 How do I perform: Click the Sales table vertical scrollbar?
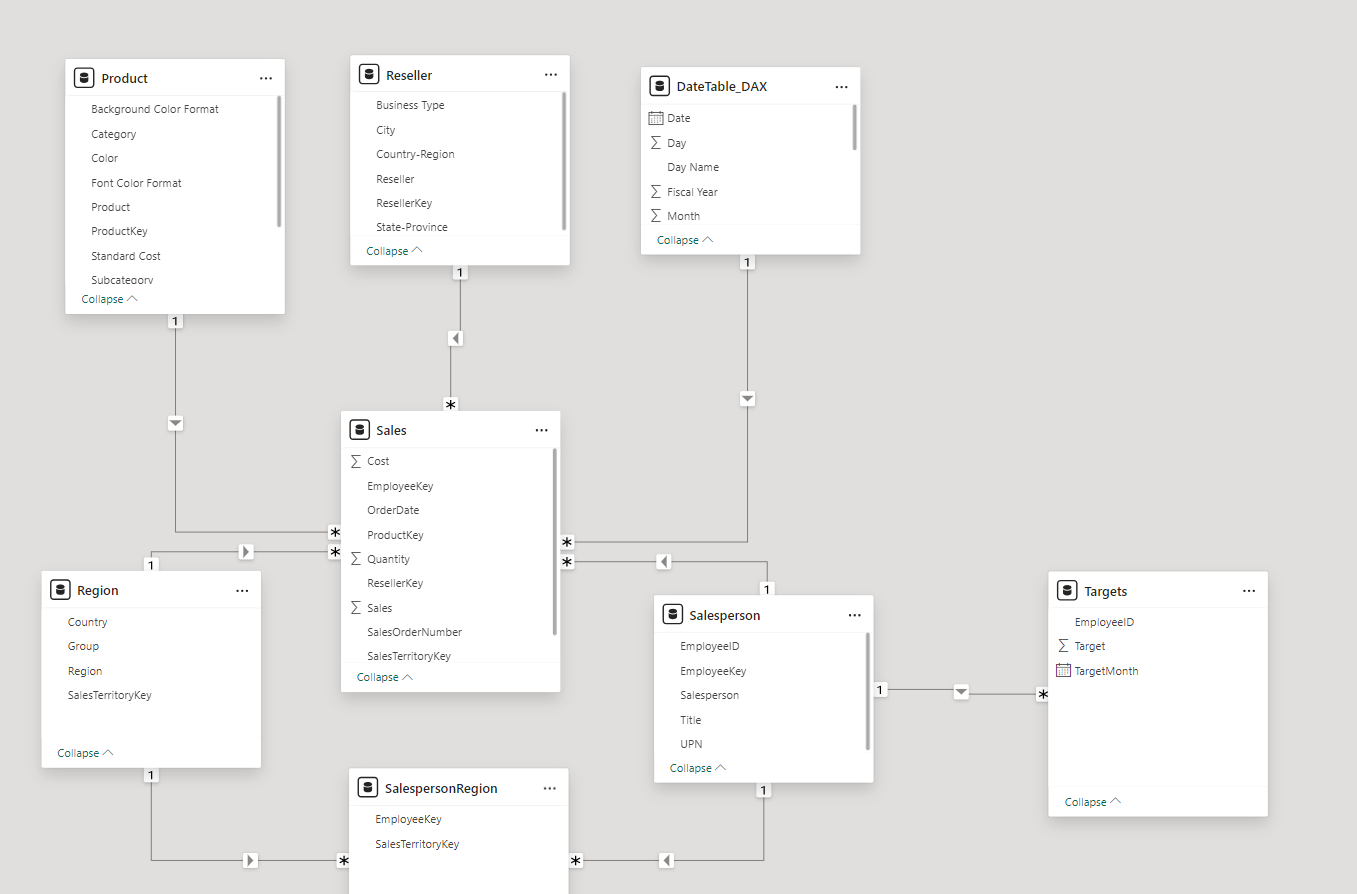coord(555,541)
